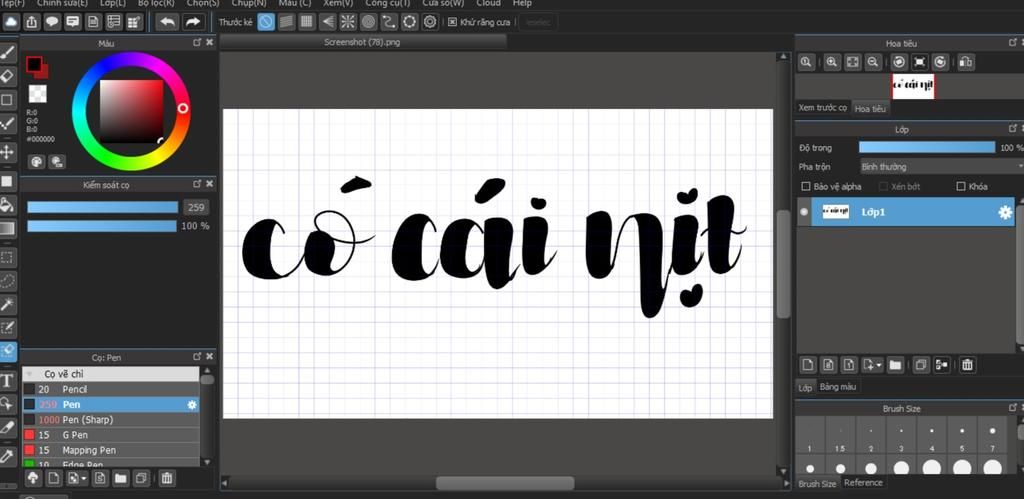Image resolution: width=1024 pixels, height=499 pixels.
Task: Hide the Lớp1 layer visibility
Action: pos(804,212)
